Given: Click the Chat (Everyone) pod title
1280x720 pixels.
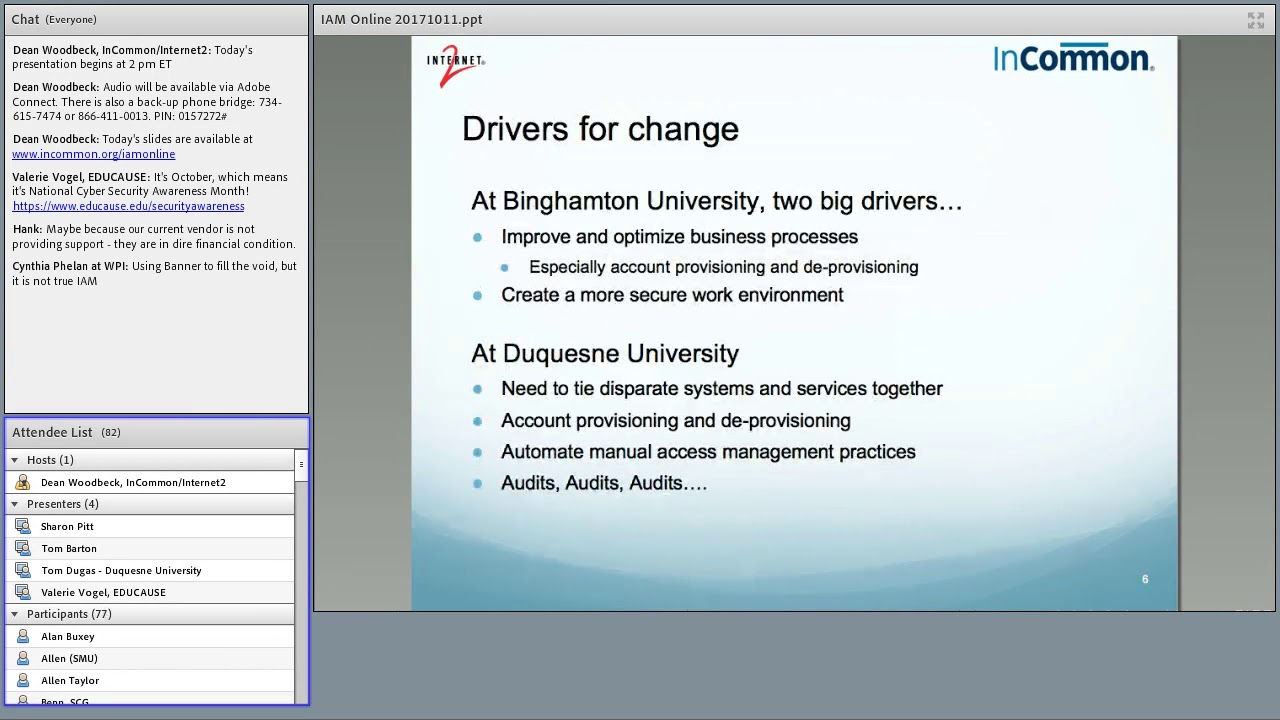Looking at the screenshot, I should [x=54, y=19].
